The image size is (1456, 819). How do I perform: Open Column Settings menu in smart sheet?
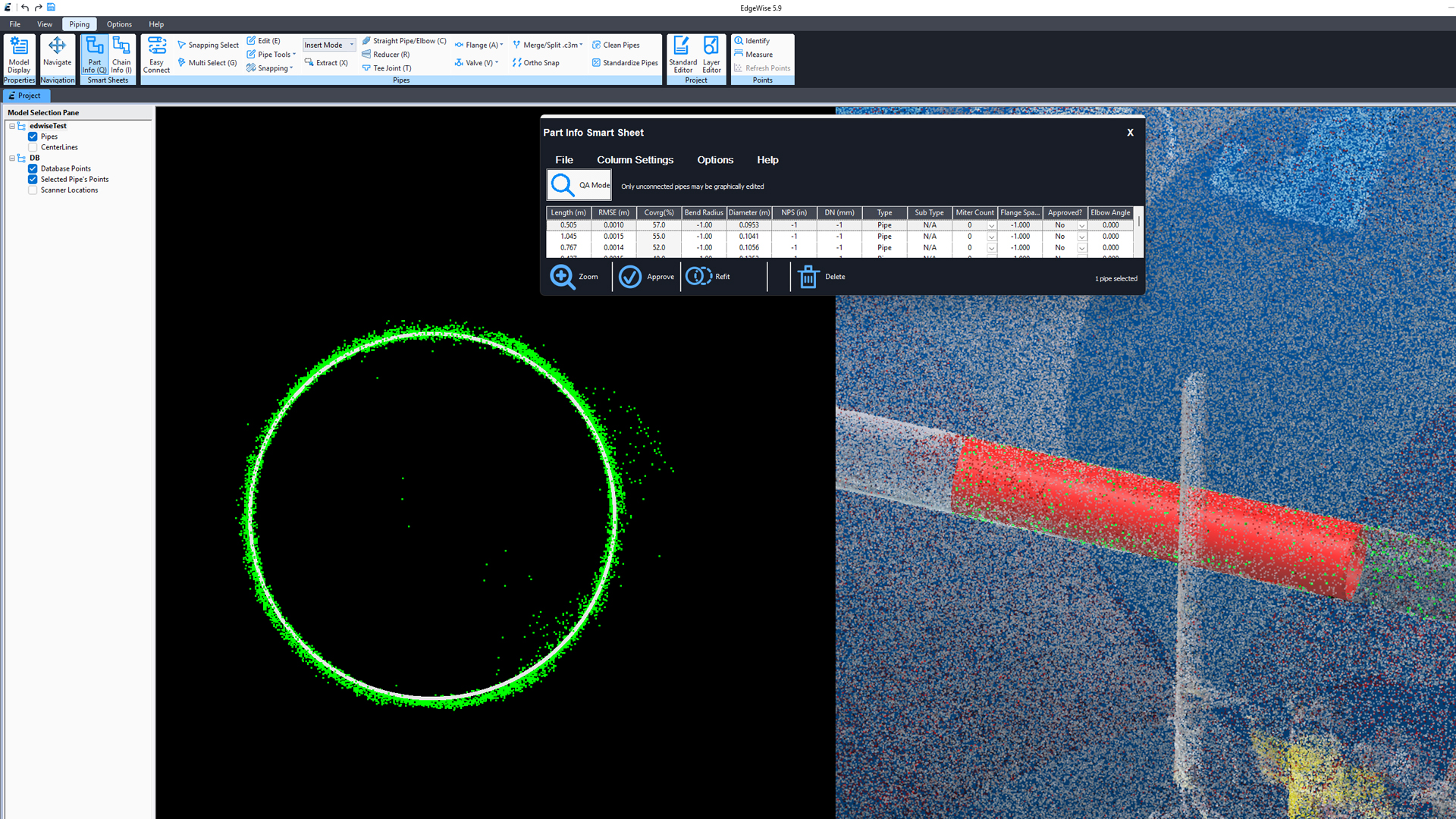pyautogui.click(x=635, y=160)
